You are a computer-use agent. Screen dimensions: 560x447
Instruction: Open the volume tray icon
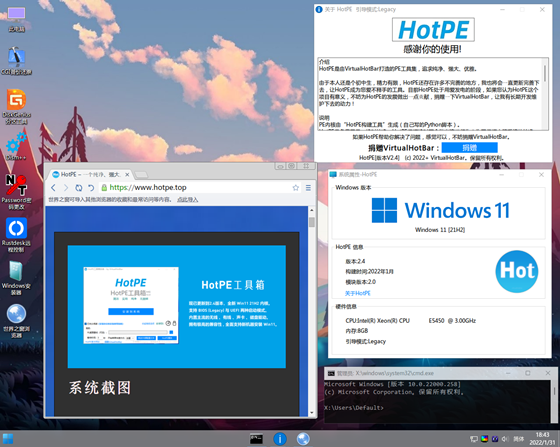tap(505, 439)
